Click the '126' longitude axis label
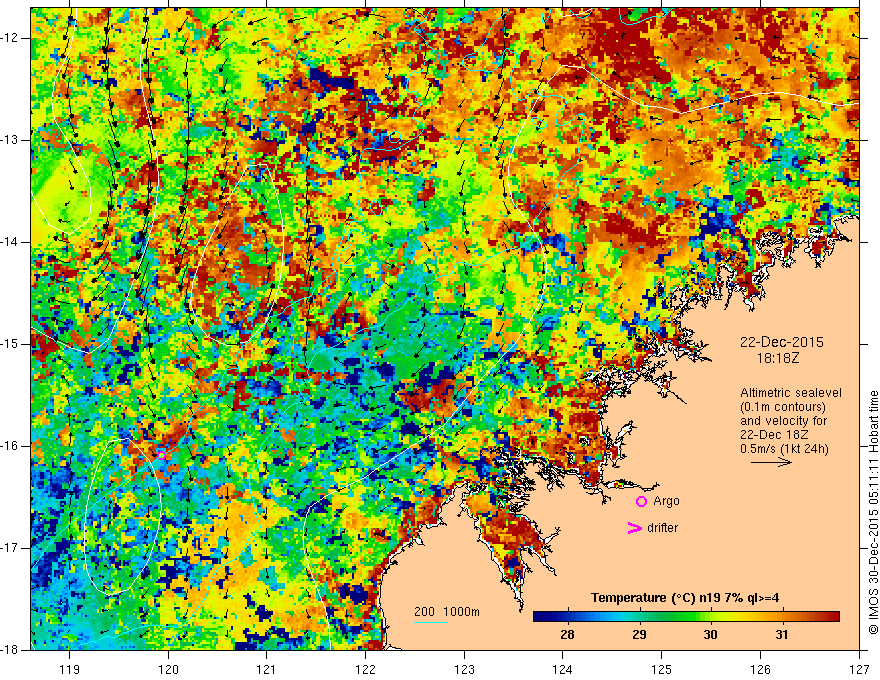880x680 pixels. (x=760, y=669)
